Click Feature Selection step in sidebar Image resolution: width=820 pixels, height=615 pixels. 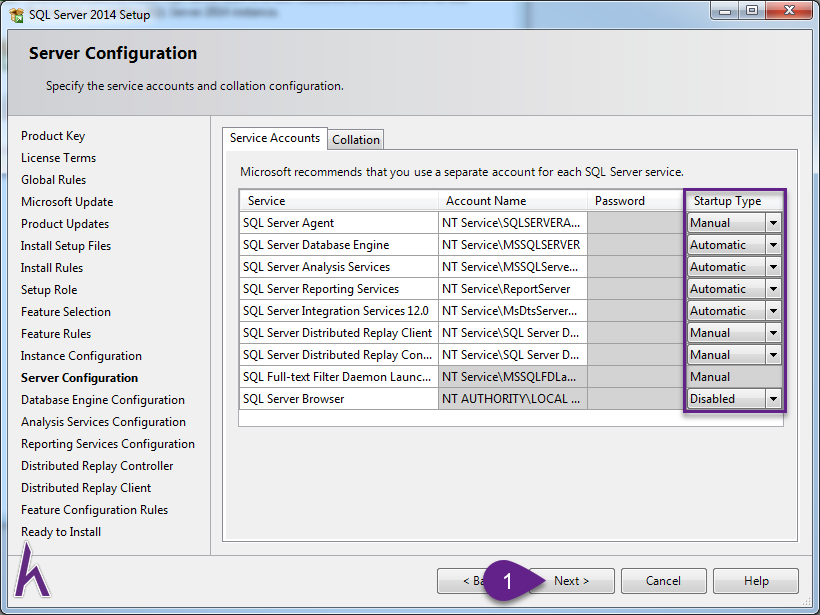(66, 312)
